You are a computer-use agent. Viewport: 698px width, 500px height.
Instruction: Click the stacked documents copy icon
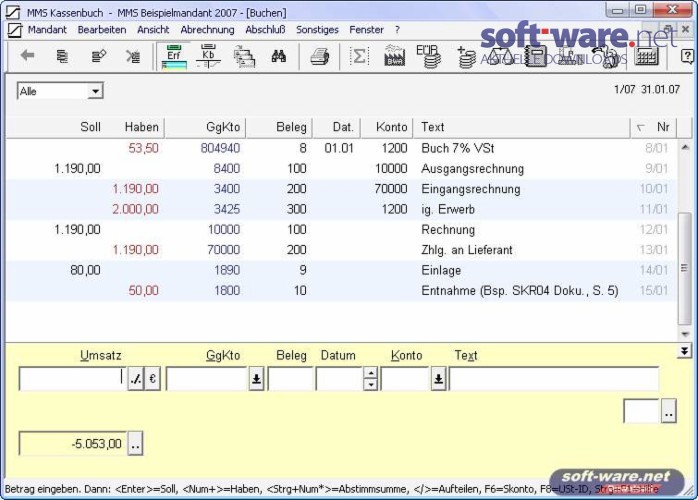(244, 57)
